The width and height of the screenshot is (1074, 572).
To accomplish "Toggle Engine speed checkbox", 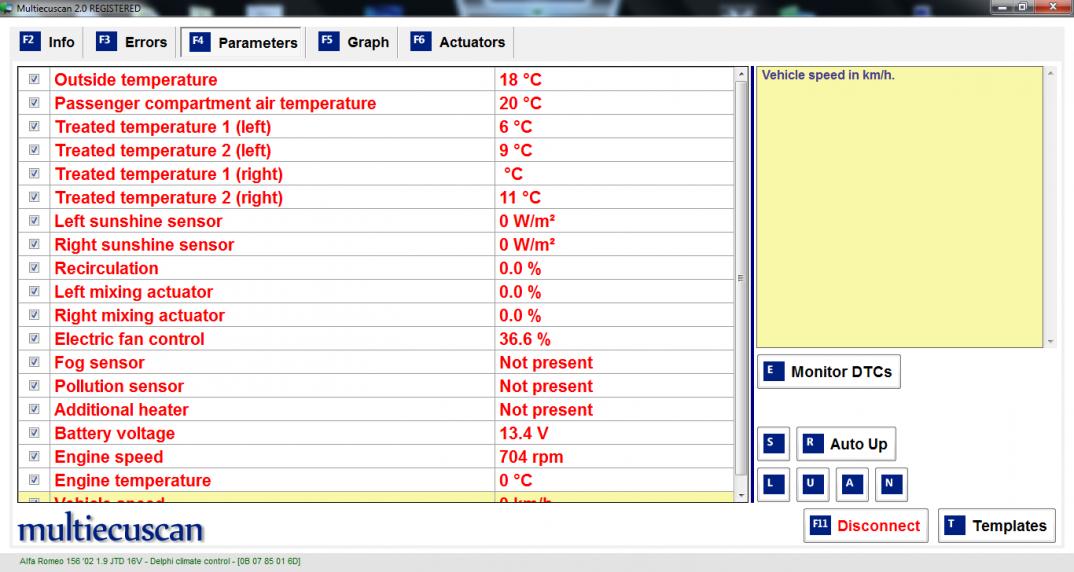I will point(34,456).
